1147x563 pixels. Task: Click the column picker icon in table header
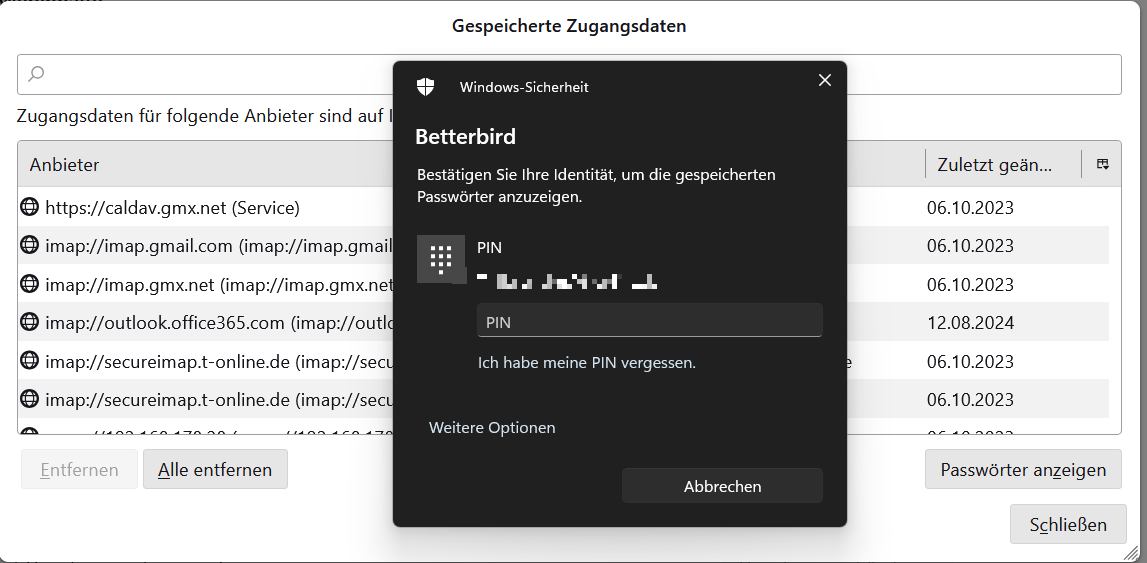pyautogui.click(x=1103, y=165)
